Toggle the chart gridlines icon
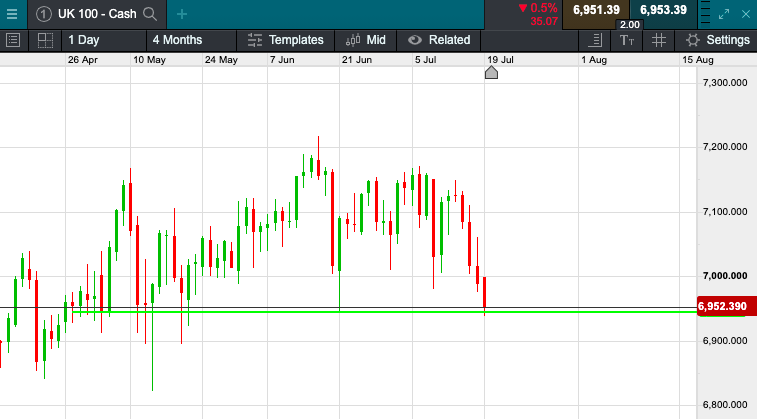Image resolution: width=757 pixels, height=419 pixels. coord(658,40)
